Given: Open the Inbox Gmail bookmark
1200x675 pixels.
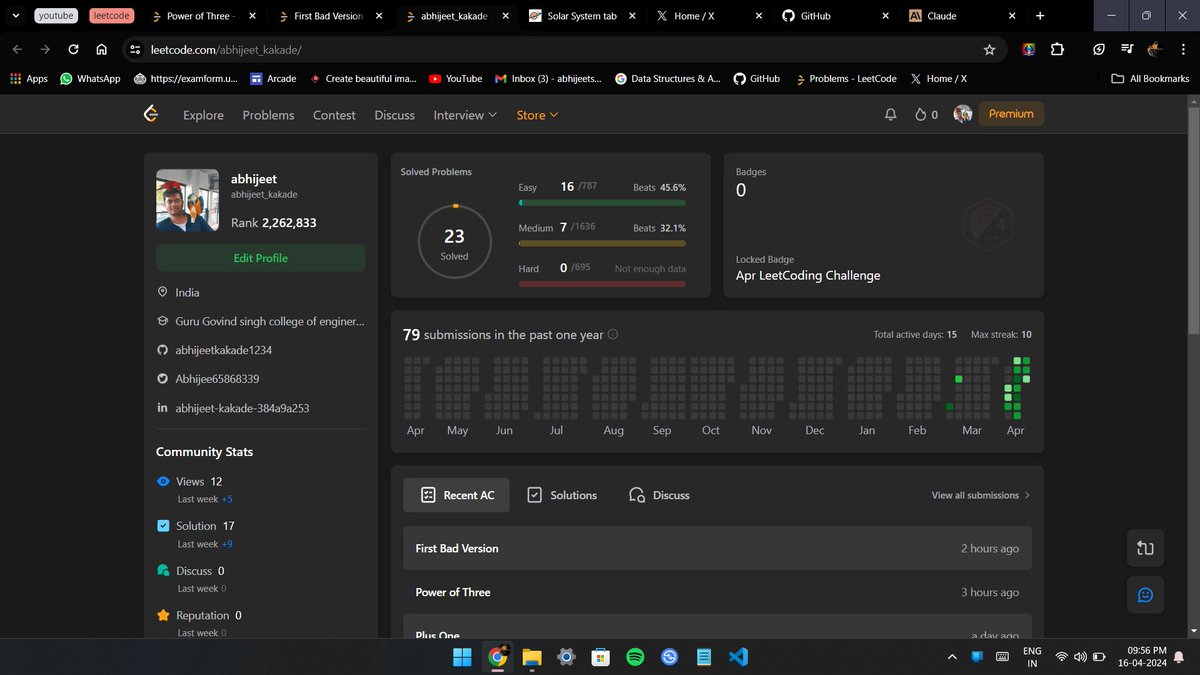Looking at the screenshot, I should coord(549,78).
